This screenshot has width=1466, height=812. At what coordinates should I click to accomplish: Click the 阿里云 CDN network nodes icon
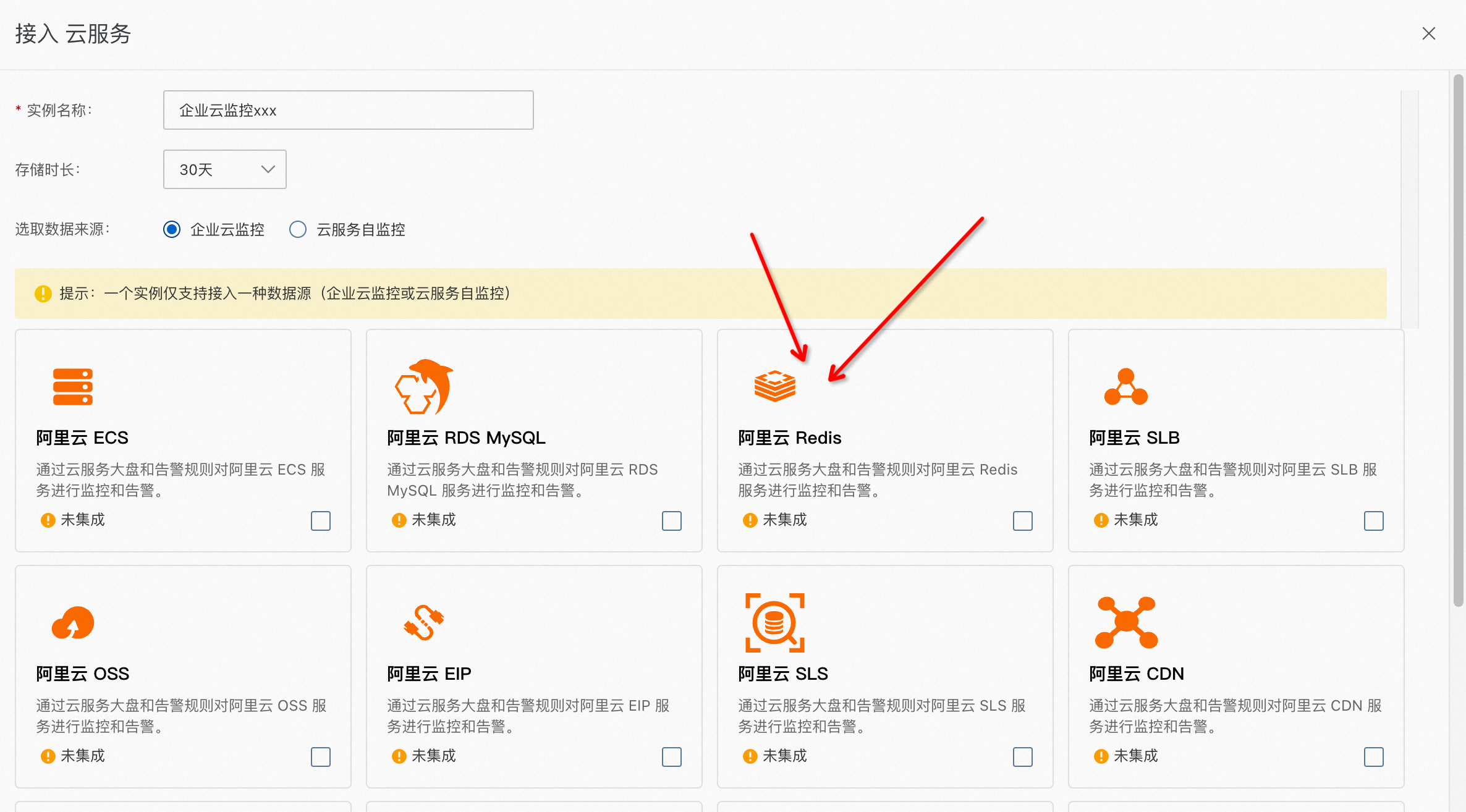click(x=1126, y=622)
